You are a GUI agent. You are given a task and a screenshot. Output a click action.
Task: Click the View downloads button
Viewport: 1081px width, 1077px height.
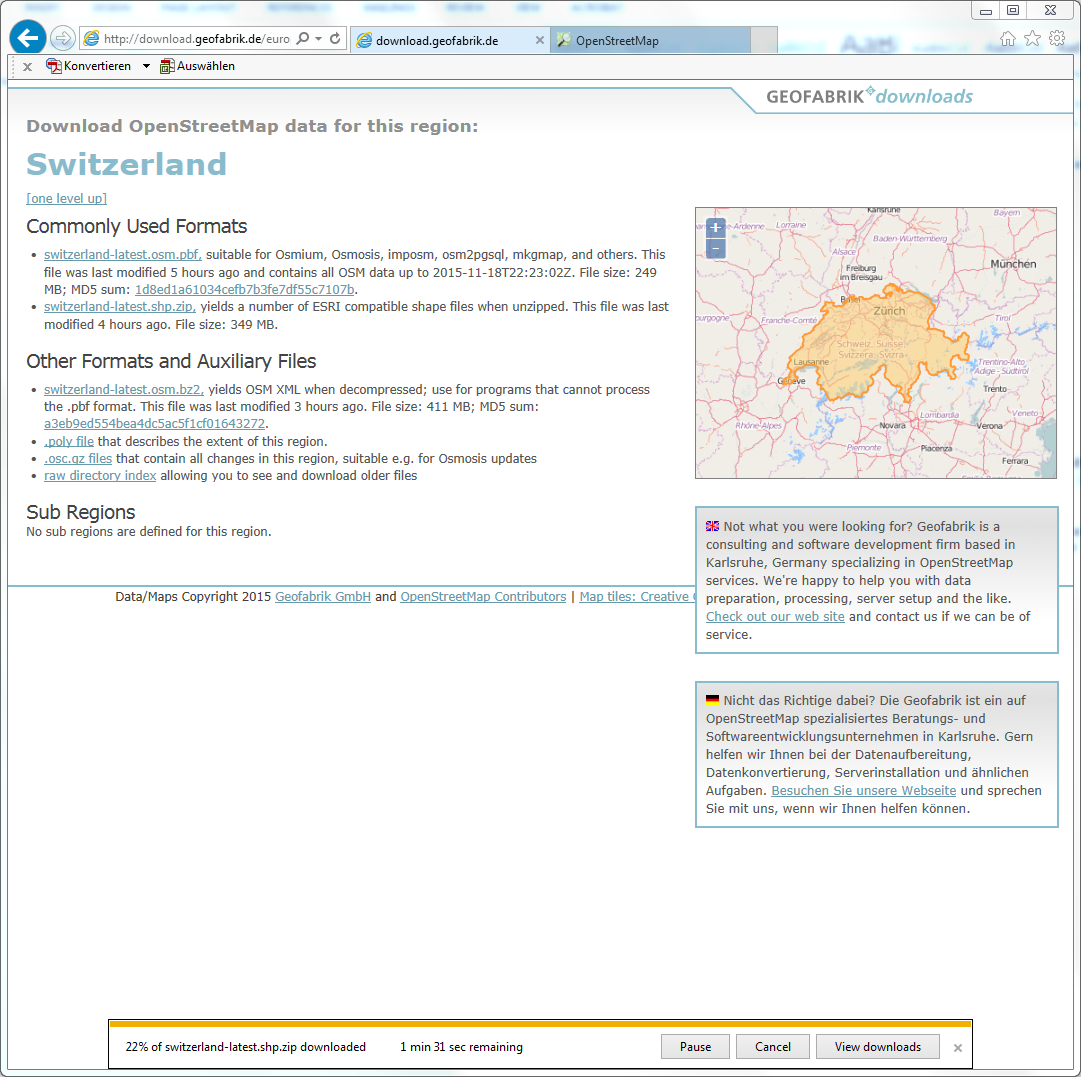click(877, 1047)
